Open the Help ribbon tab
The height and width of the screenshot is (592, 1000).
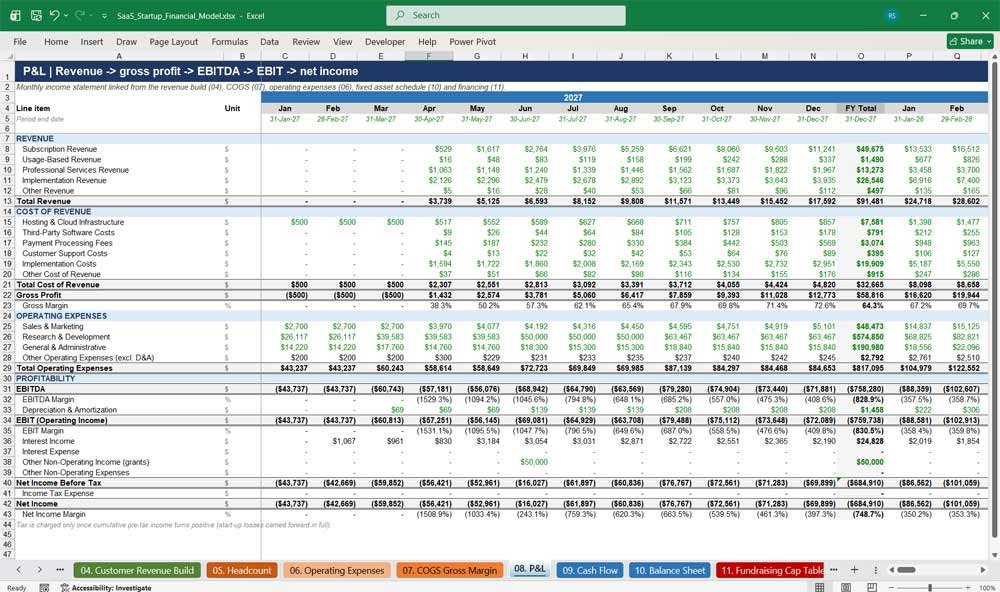pyautogui.click(x=427, y=41)
